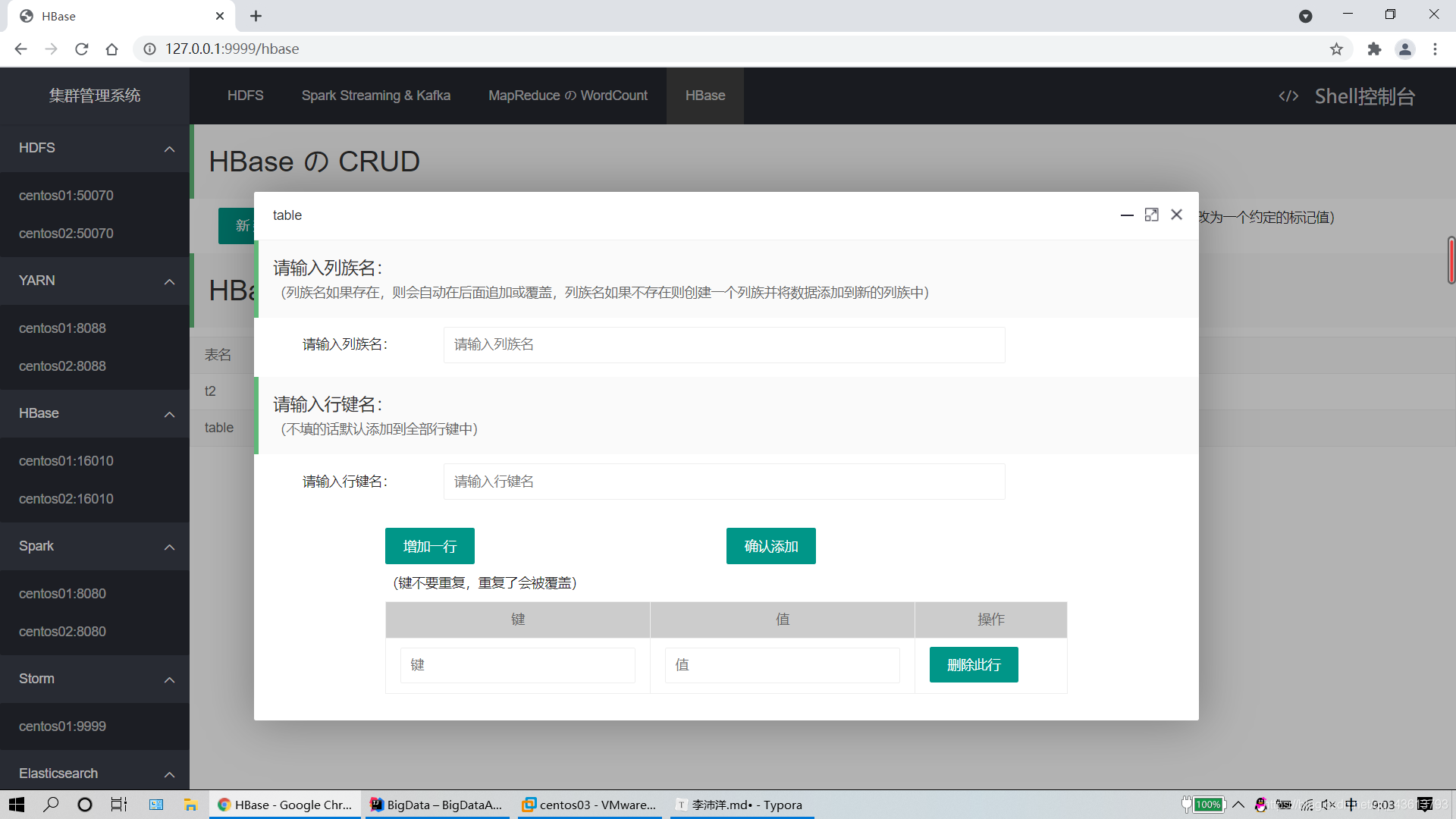The height and width of the screenshot is (819, 1456).
Task: Switch to centos03 VMware window
Action: coord(590,805)
